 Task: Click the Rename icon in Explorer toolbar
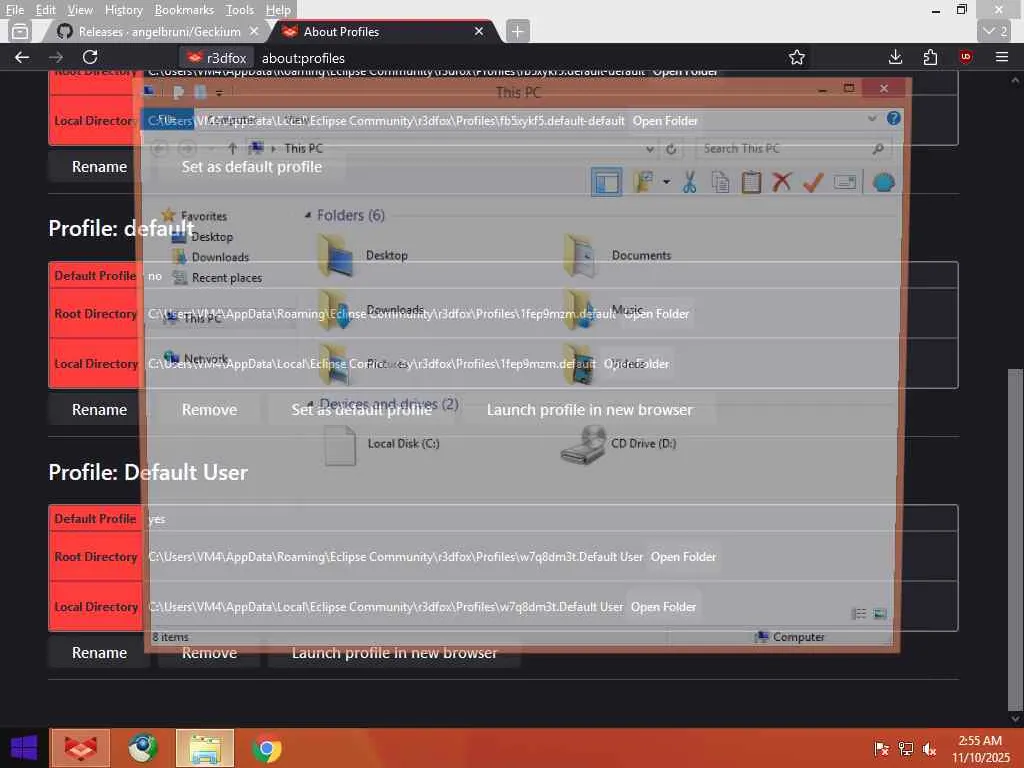(x=844, y=182)
